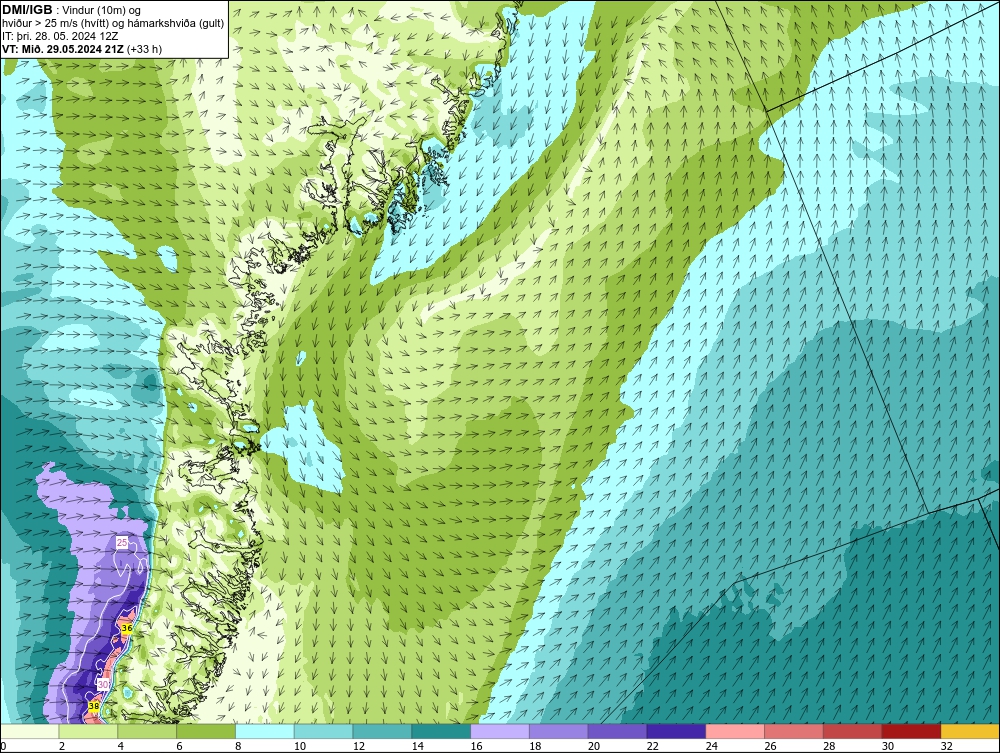
Task: Click the "Vindur (10m) og" header text
Action: (x=103, y=10)
